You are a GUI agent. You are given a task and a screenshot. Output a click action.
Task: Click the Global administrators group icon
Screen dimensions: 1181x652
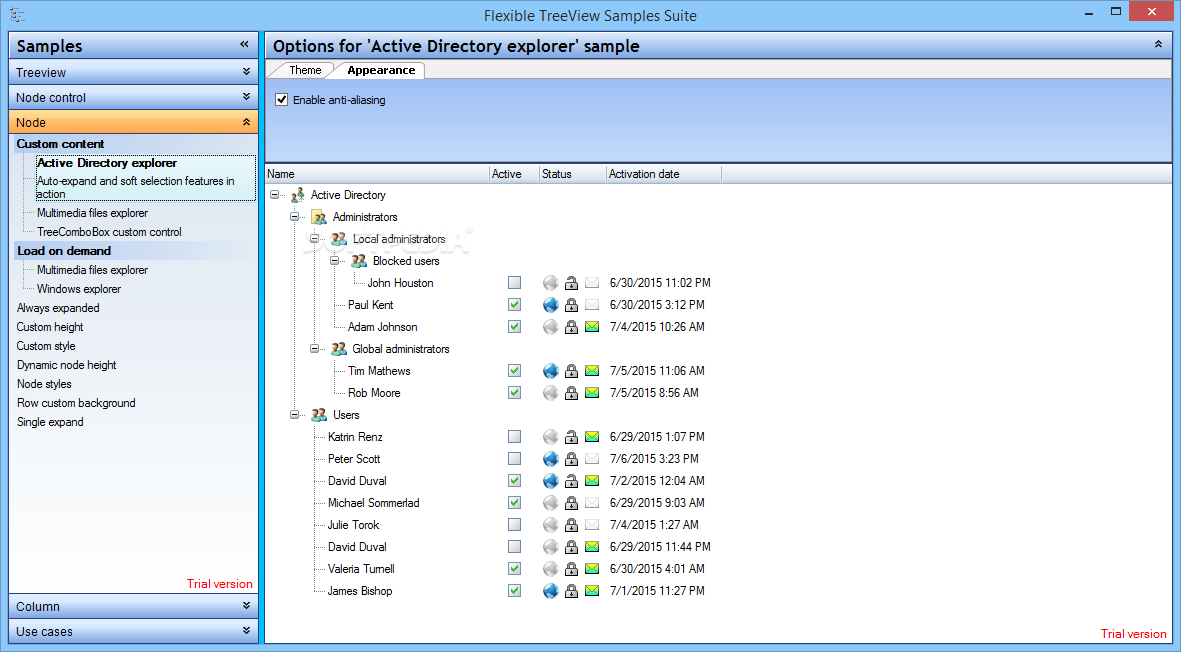pyautogui.click(x=339, y=349)
